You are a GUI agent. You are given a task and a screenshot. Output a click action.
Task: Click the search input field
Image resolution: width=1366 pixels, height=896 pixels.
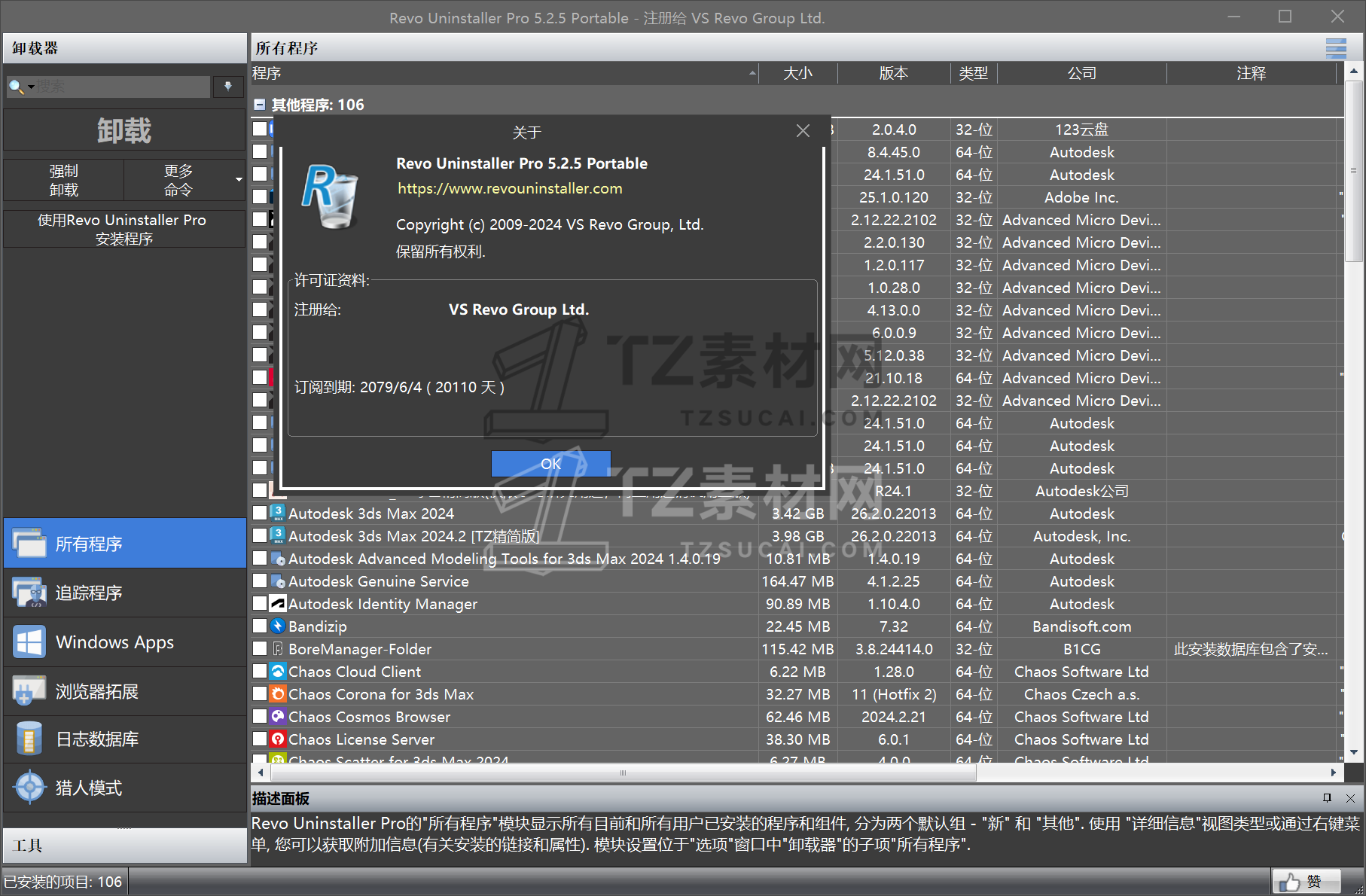(x=123, y=87)
